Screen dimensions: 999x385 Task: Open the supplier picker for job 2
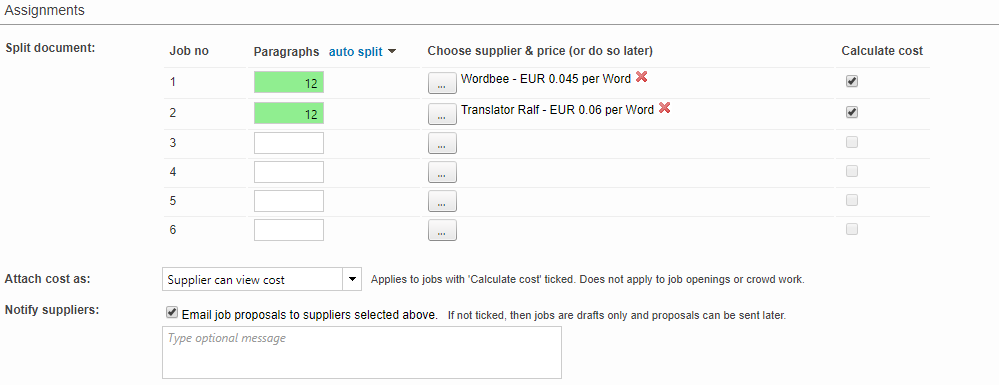442,114
